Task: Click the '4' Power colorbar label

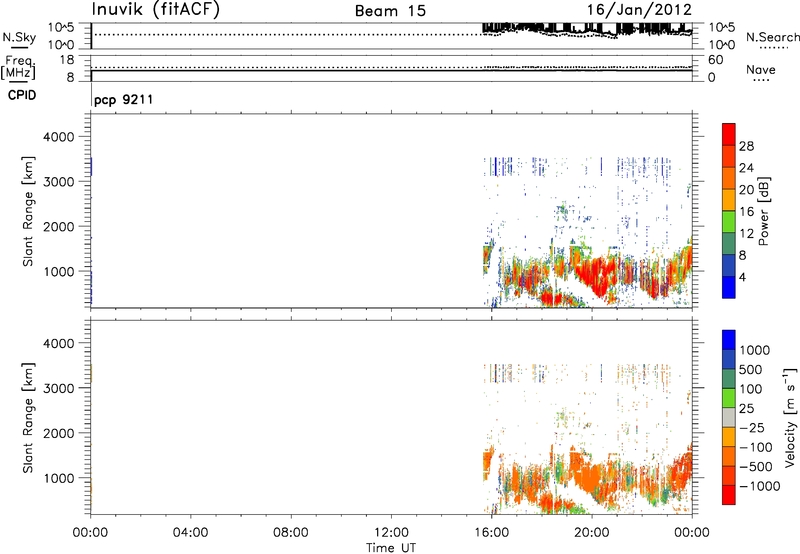Action: click(x=742, y=277)
